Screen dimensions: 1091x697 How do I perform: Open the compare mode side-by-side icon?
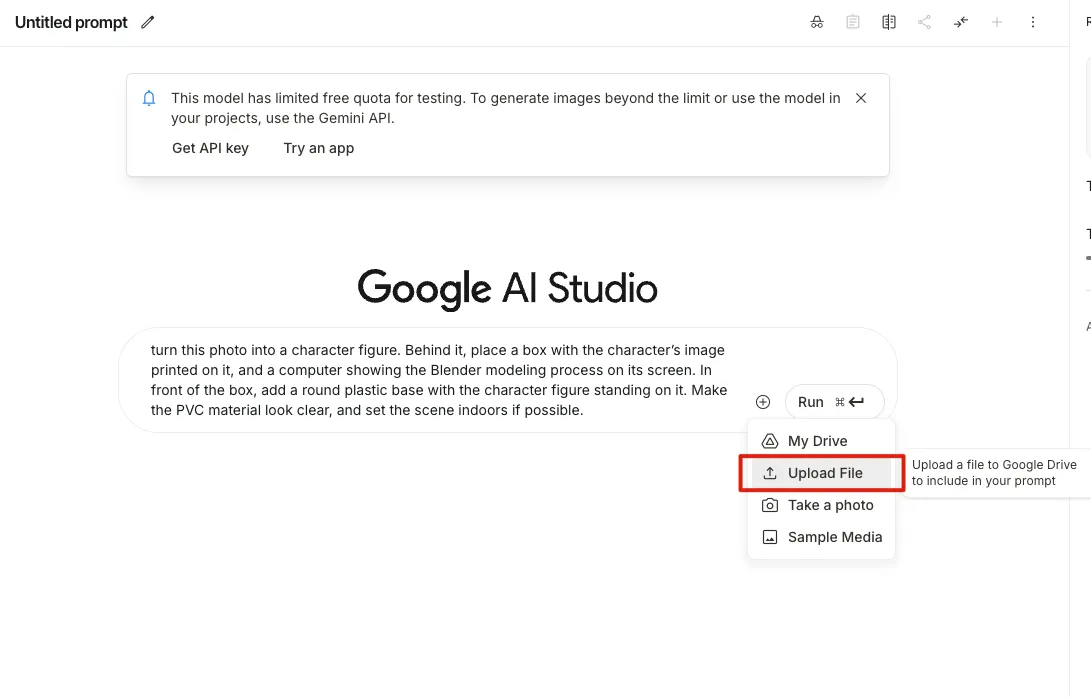click(889, 22)
